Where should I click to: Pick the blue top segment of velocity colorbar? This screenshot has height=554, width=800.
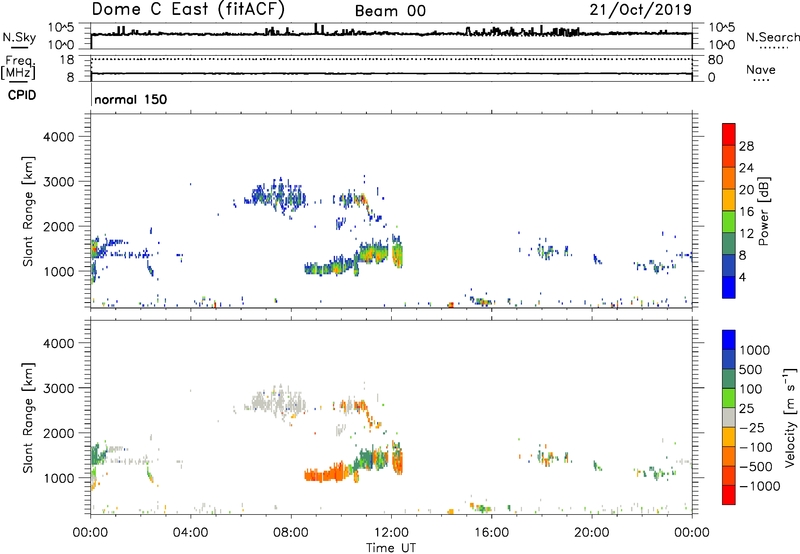[729, 340]
